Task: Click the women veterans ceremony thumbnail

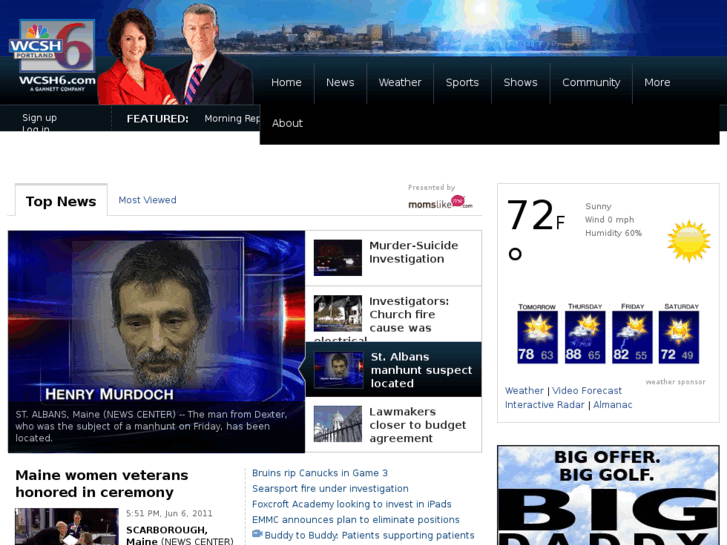Action: point(67,526)
